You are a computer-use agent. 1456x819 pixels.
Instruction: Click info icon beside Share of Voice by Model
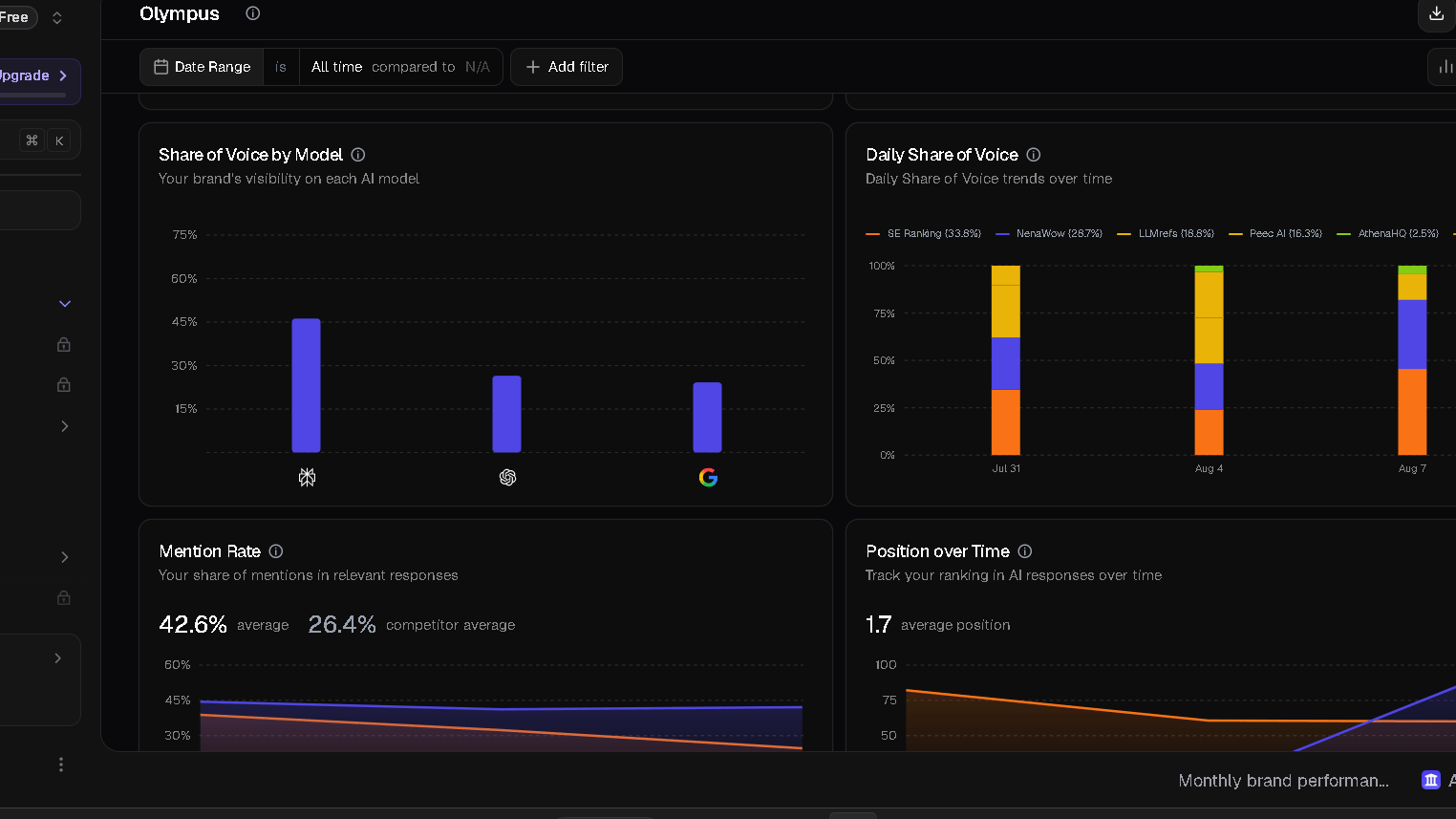[x=358, y=155]
